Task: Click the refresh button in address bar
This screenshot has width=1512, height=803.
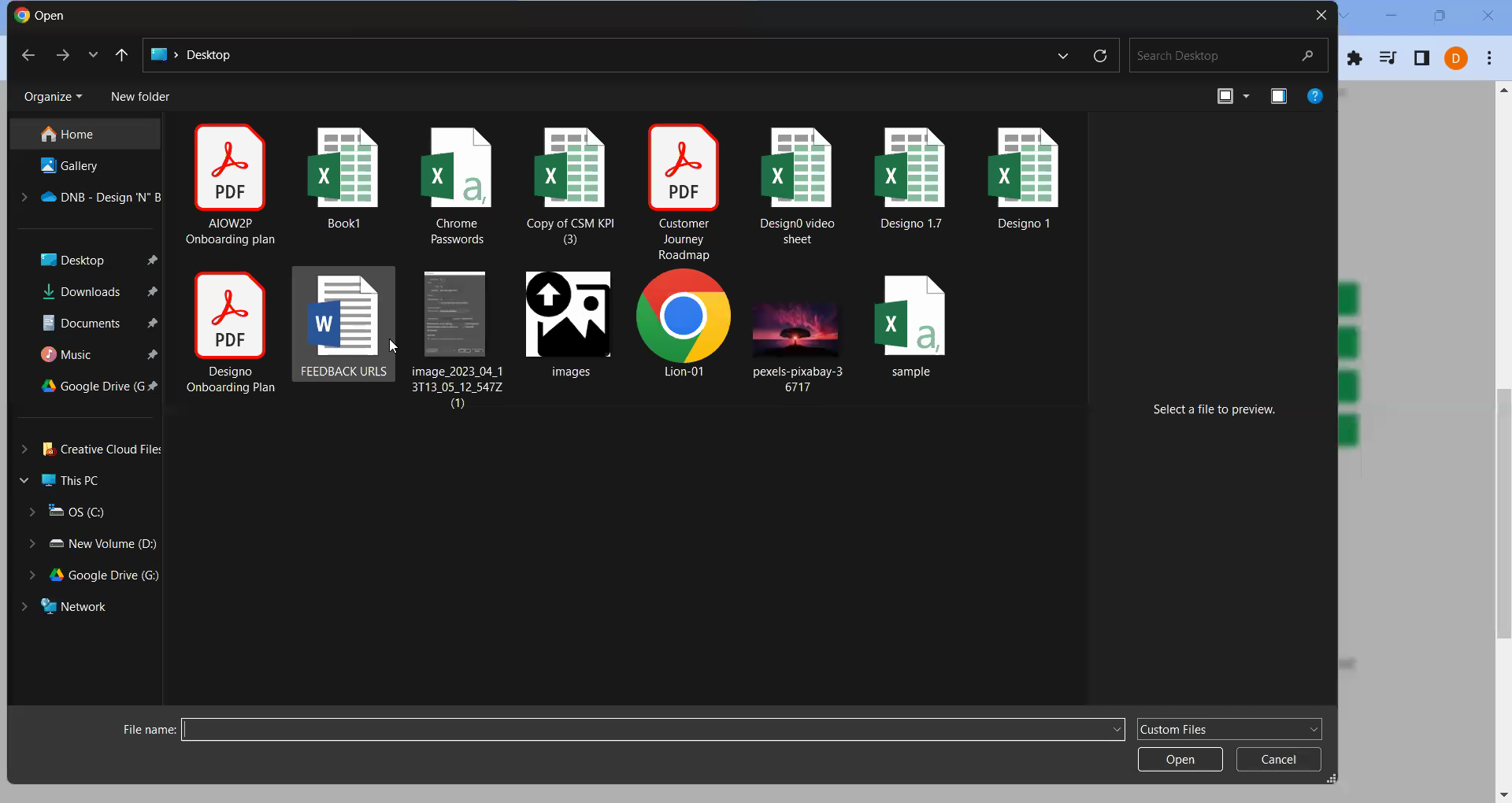Action: [1100, 55]
